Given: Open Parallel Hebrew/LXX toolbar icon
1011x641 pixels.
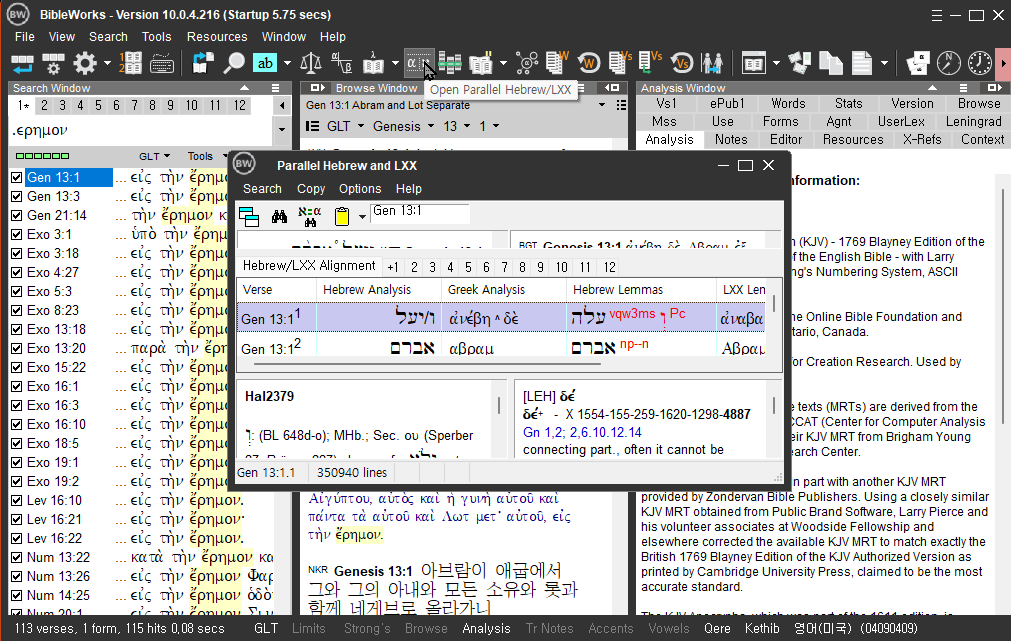Looking at the screenshot, I should 419,63.
